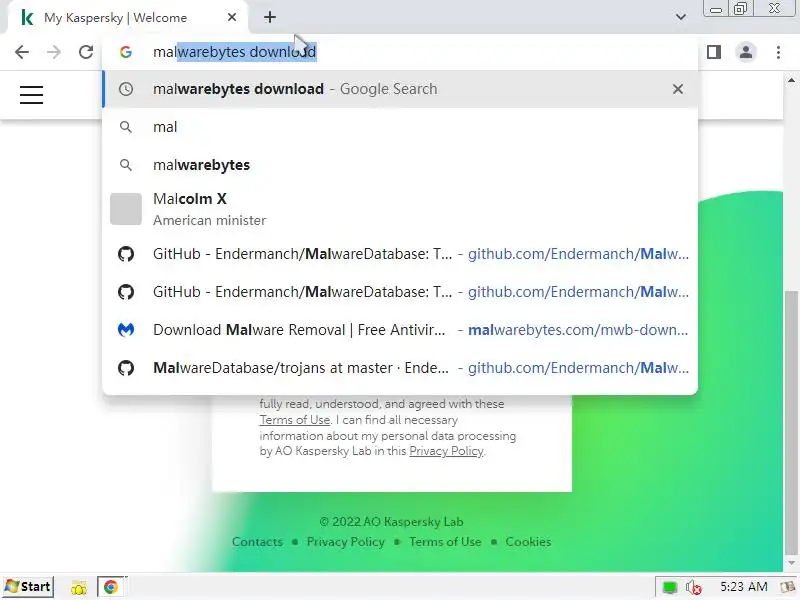Viewport: 800px width, 600px height.
Task: Click the Malcolm X thumbnail image
Action: click(x=126, y=209)
